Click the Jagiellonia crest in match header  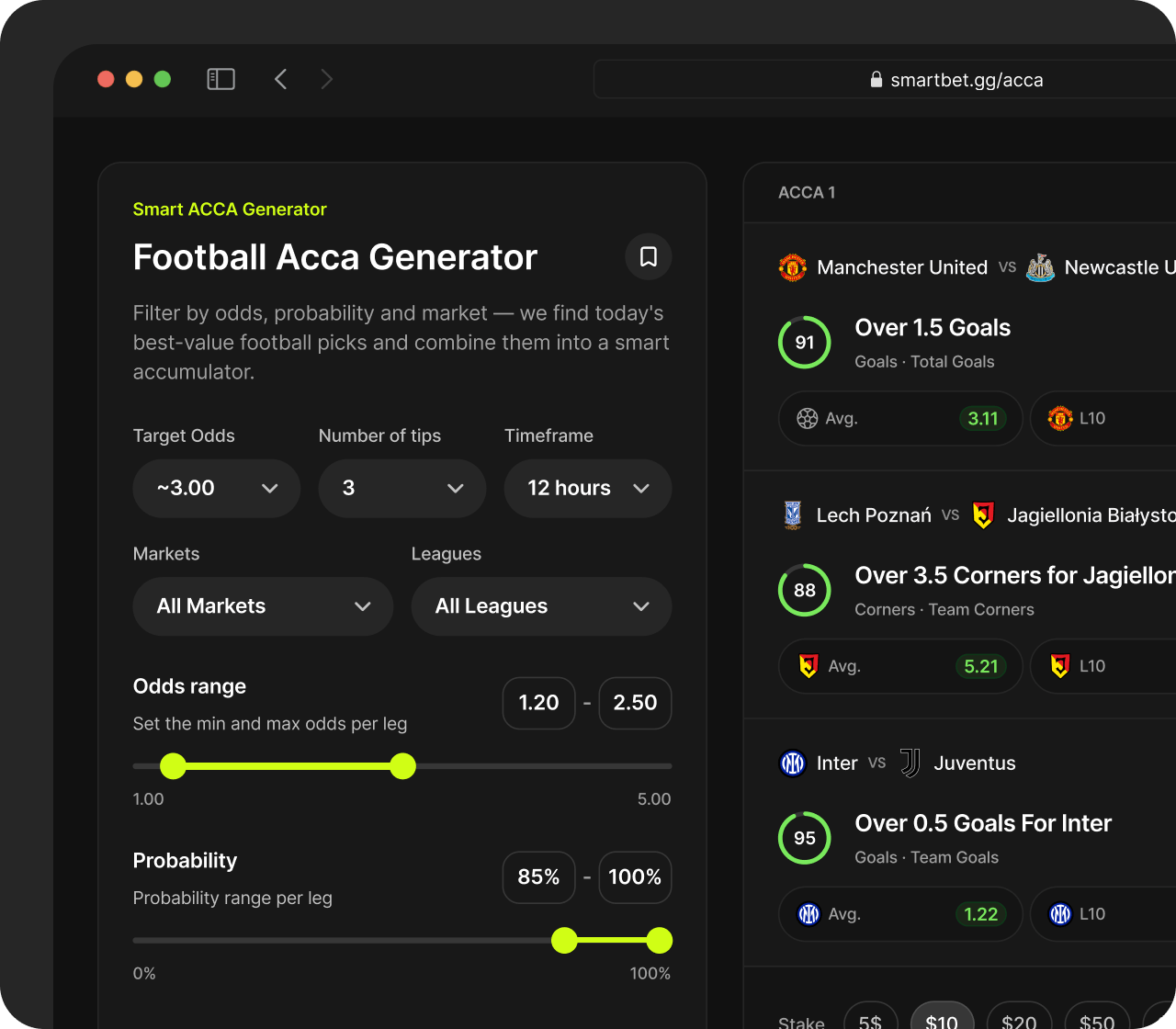[x=983, y=515]
